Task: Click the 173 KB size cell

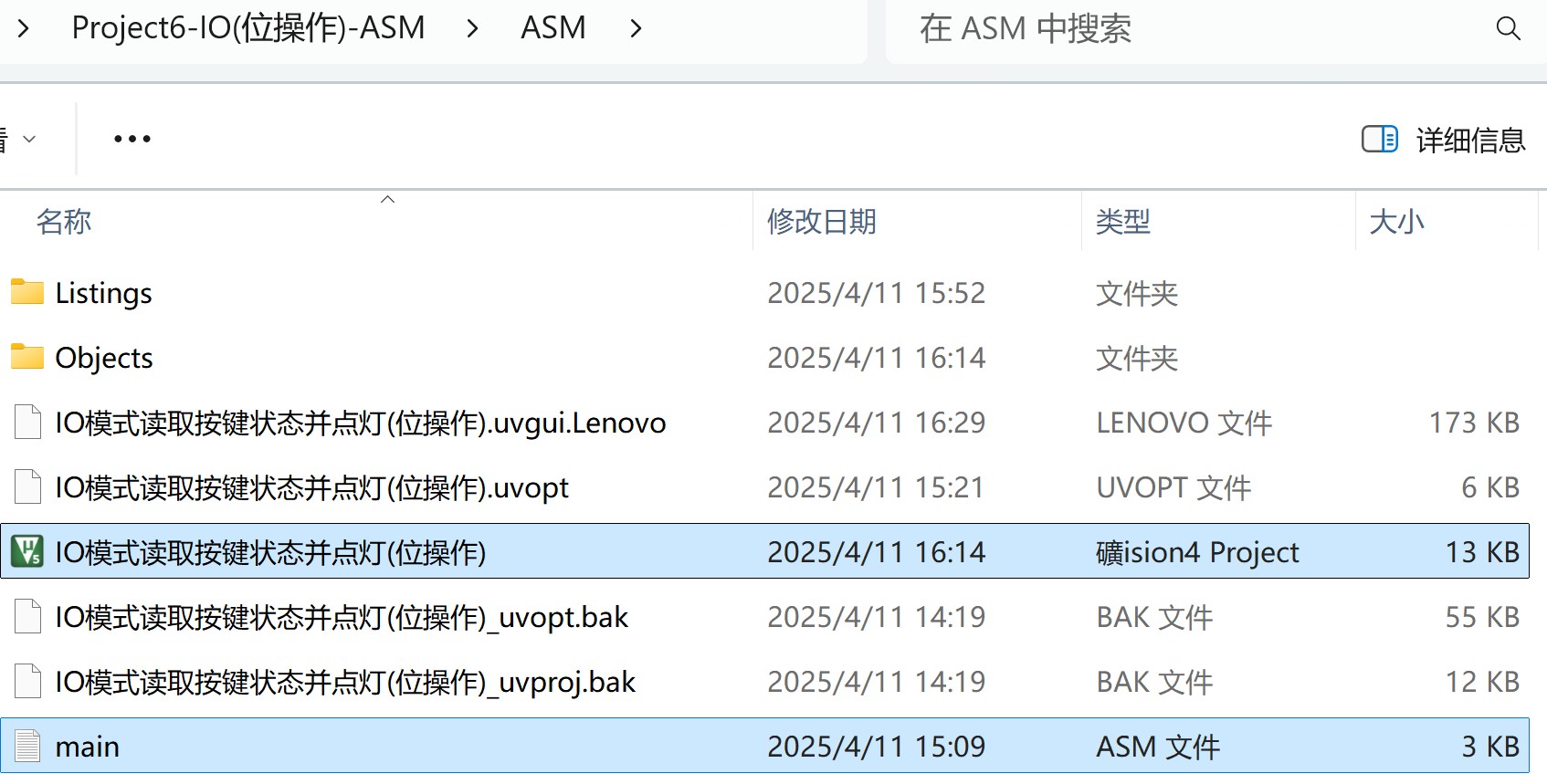Action: click(1474, 423)
